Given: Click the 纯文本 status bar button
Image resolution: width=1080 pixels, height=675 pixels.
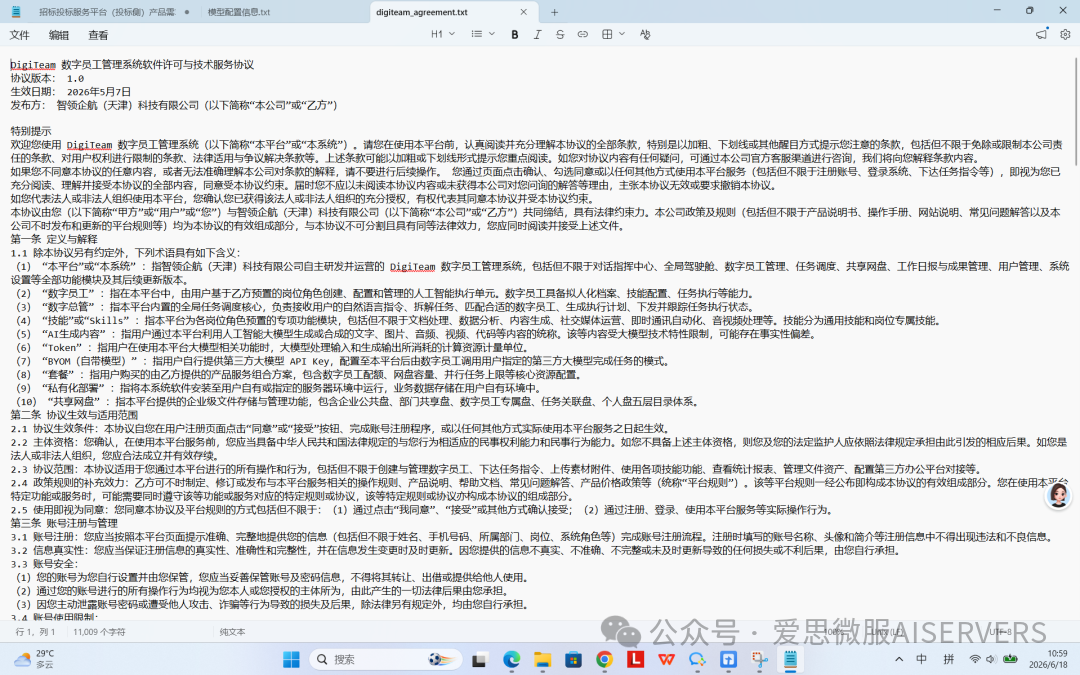Looking at the screenshot, I should click(232, 632).
